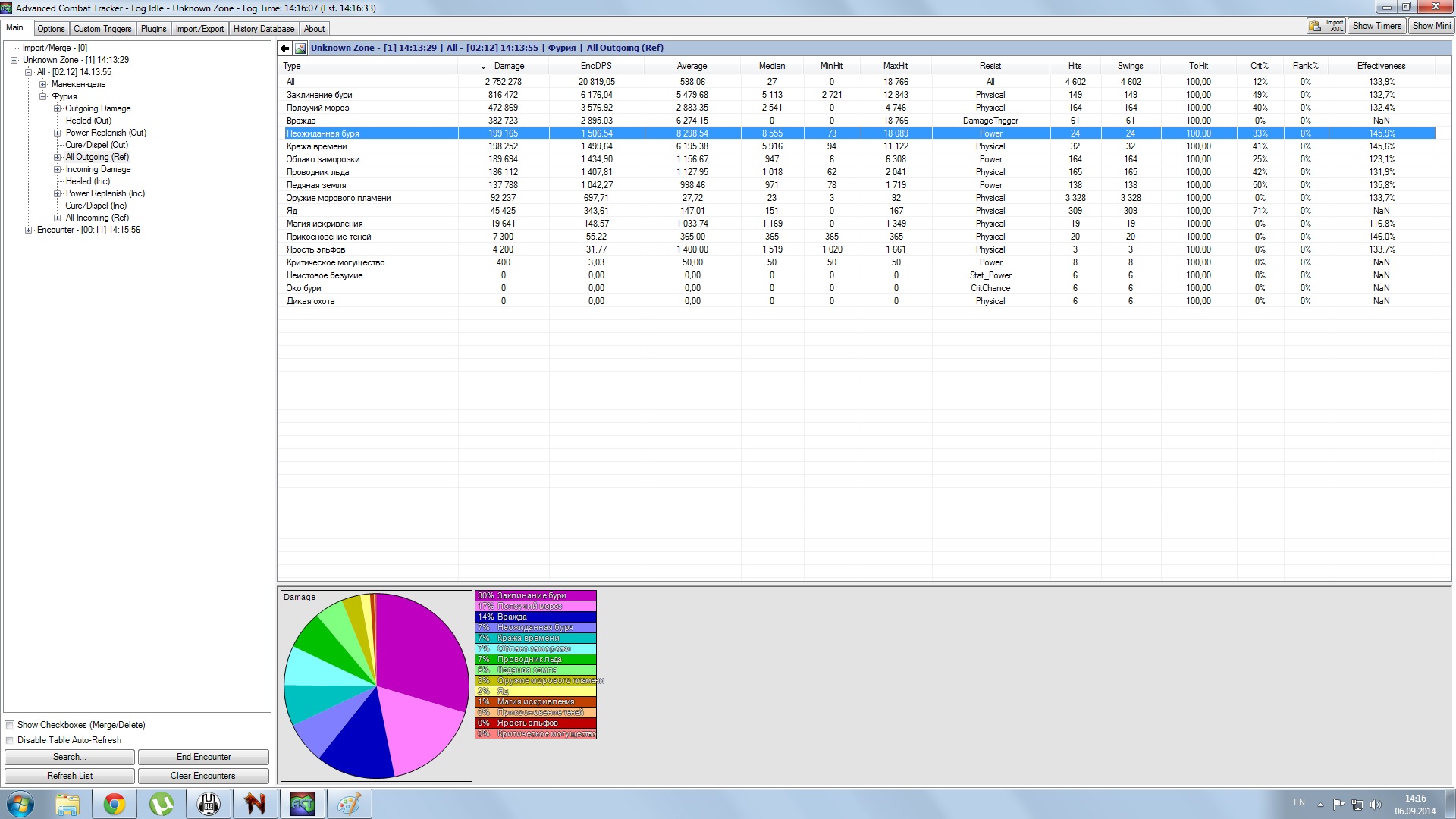Select the Import/Merge - [0] tree item
Viewport: 1456px width, 819px height.
[x=55, y=48]
